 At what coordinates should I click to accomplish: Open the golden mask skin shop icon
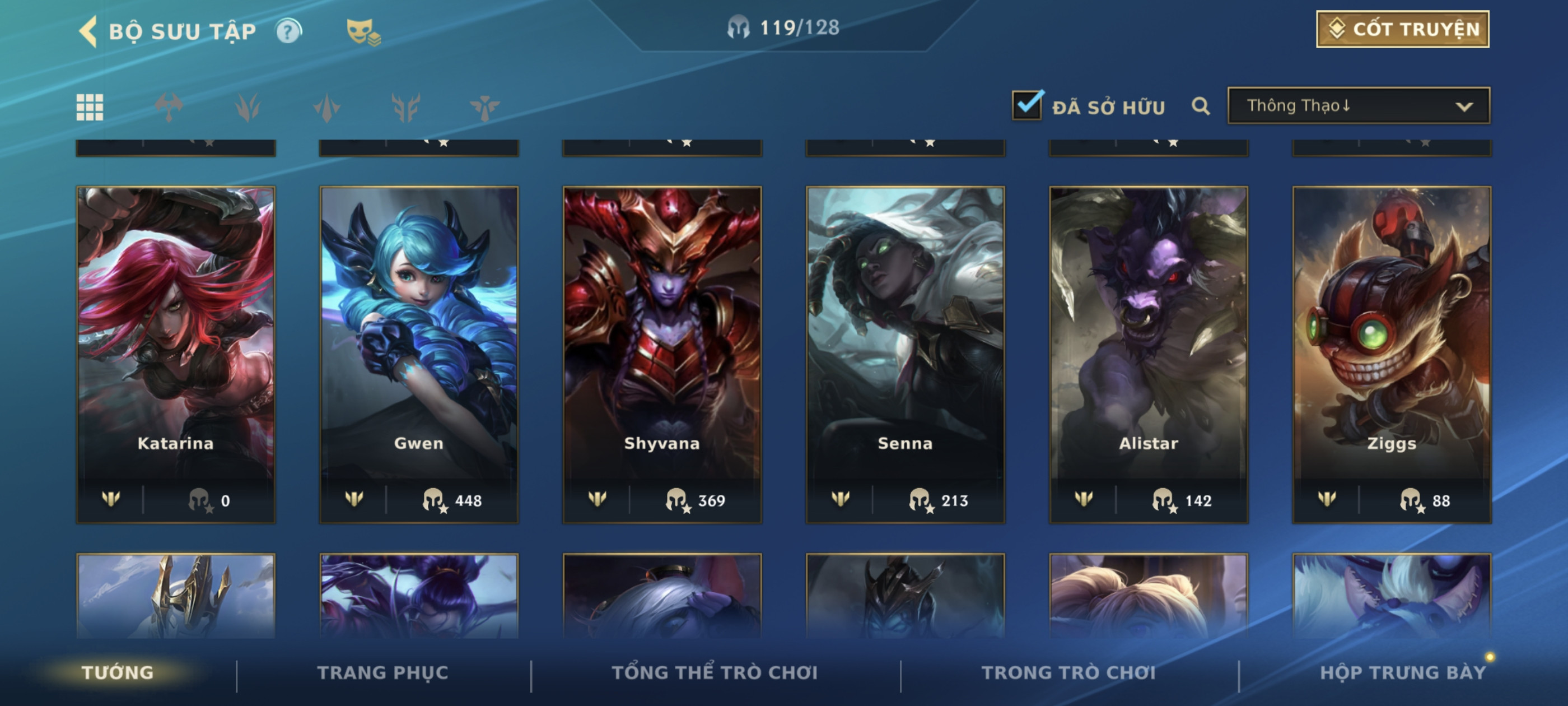click(x=363, y=31)
